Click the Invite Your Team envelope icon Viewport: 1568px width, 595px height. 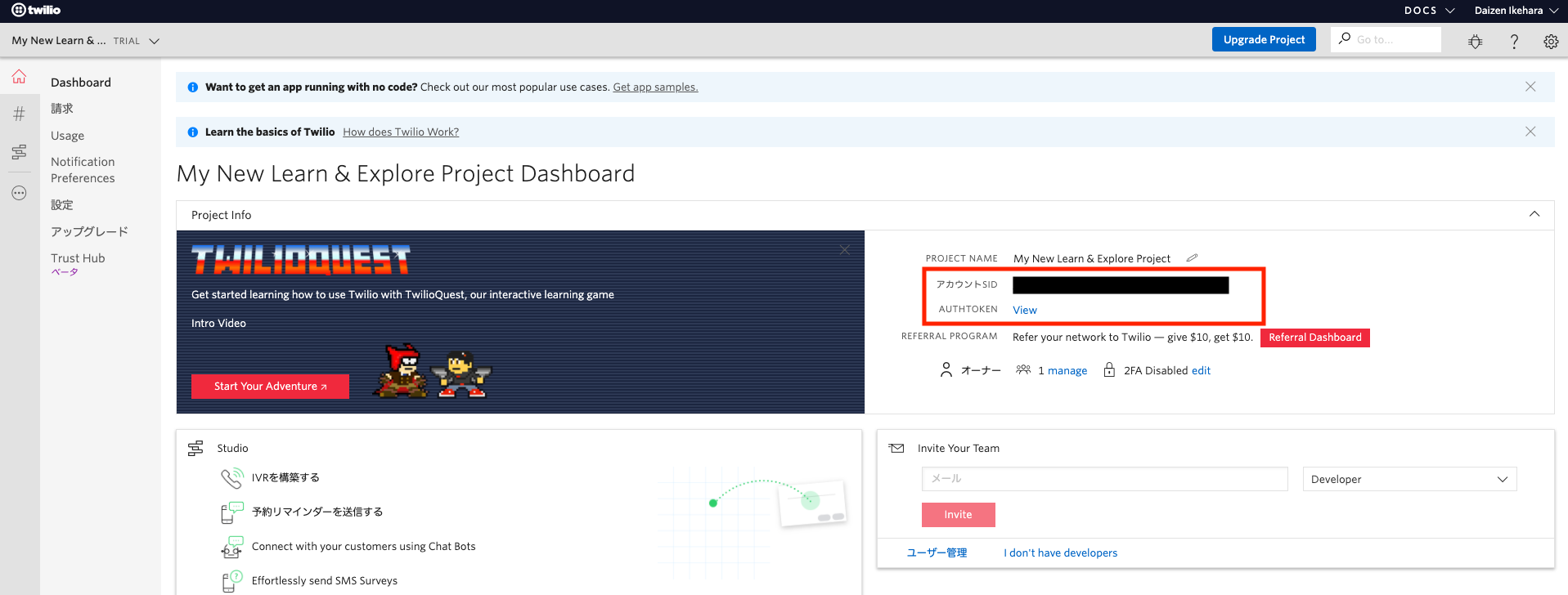point(896,448)
